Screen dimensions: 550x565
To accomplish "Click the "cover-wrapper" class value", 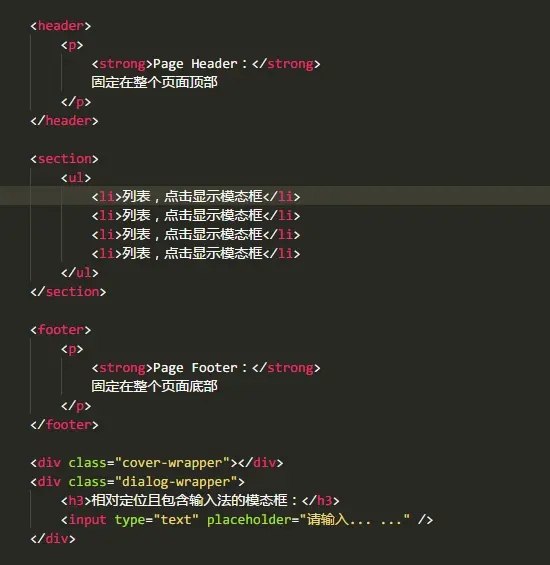I will 172,463.
